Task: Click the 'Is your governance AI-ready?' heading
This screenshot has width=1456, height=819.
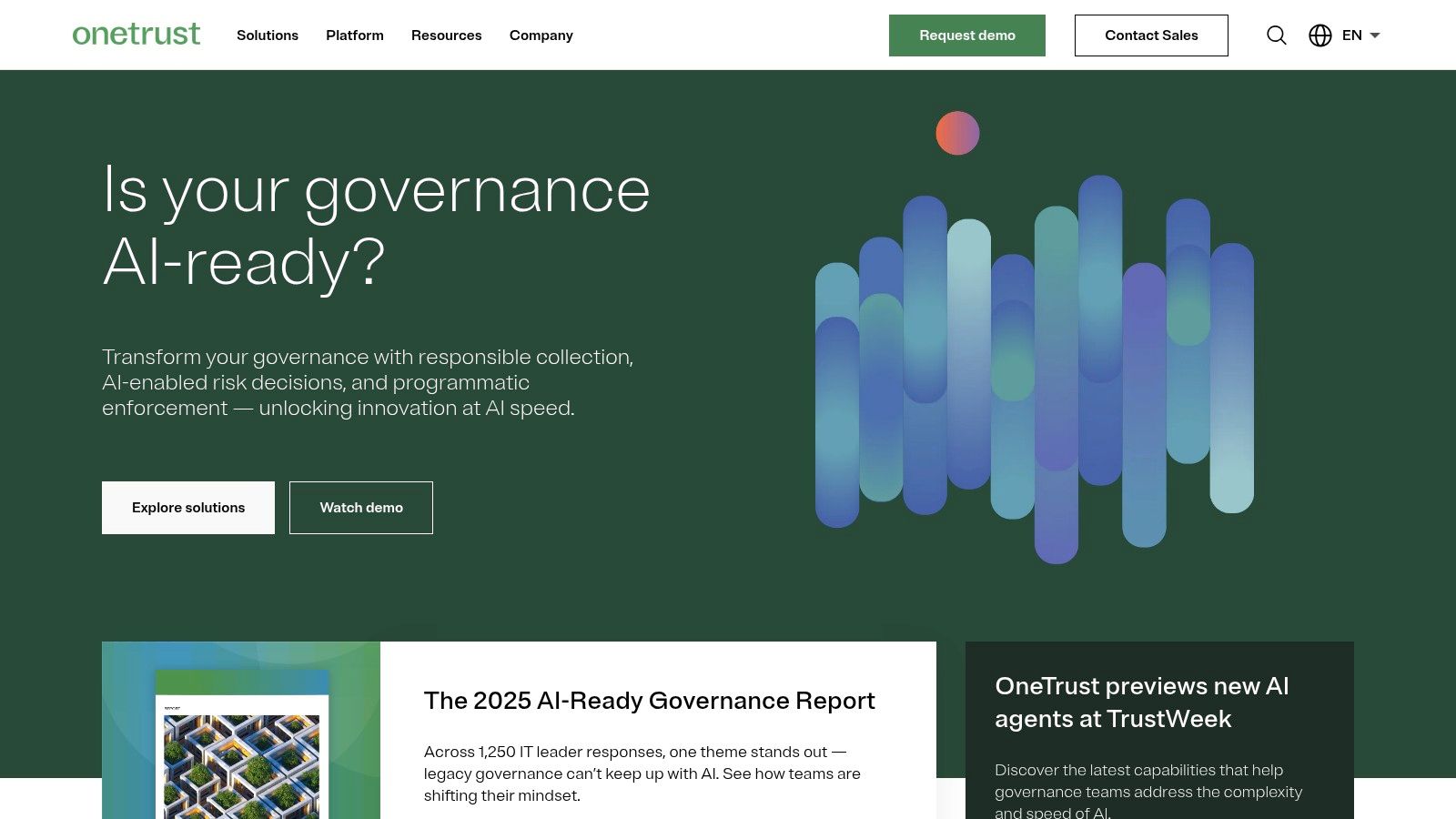Action: point(376,226)
